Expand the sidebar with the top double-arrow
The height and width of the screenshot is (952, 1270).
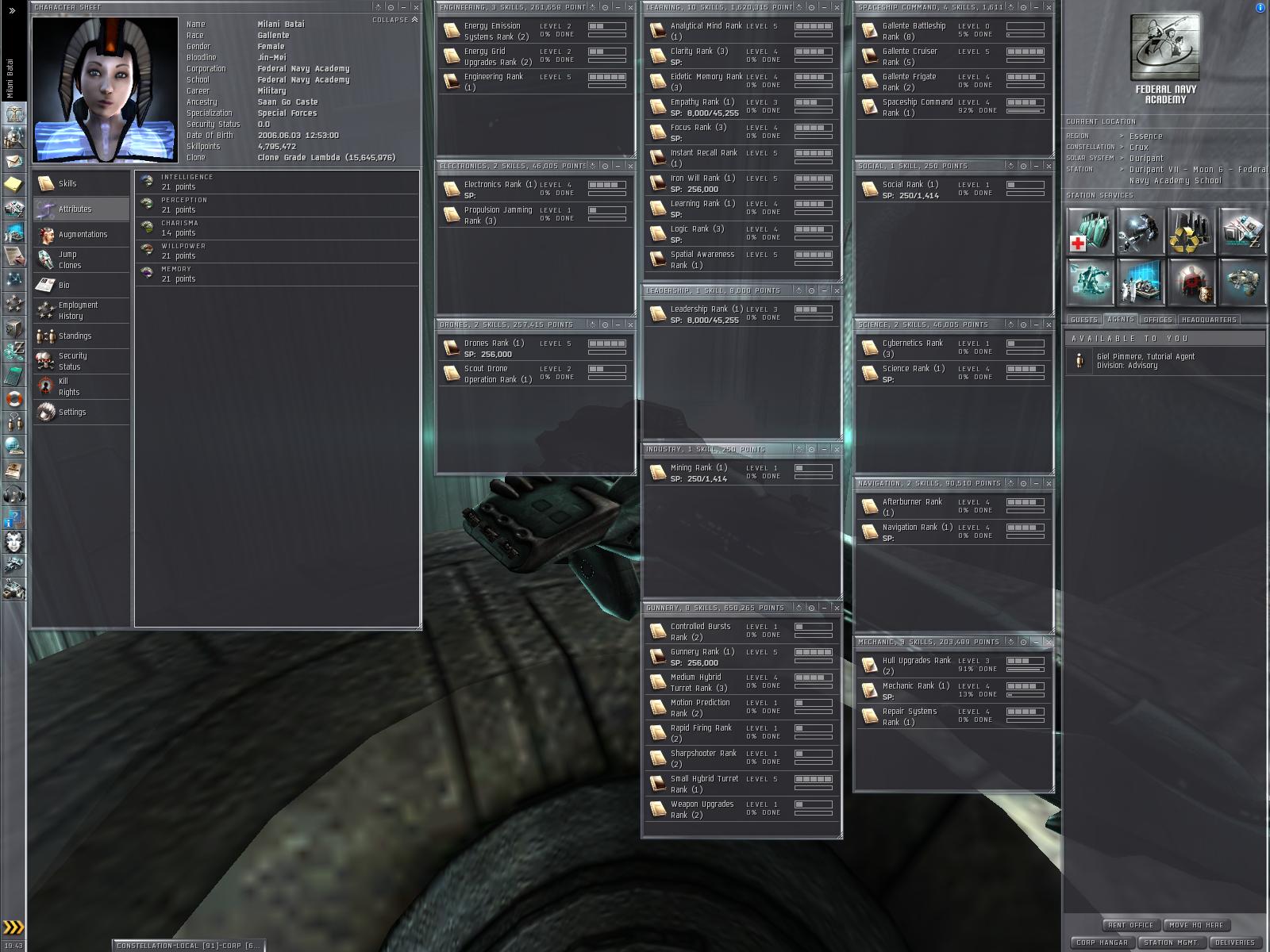[x=12, y=10]
